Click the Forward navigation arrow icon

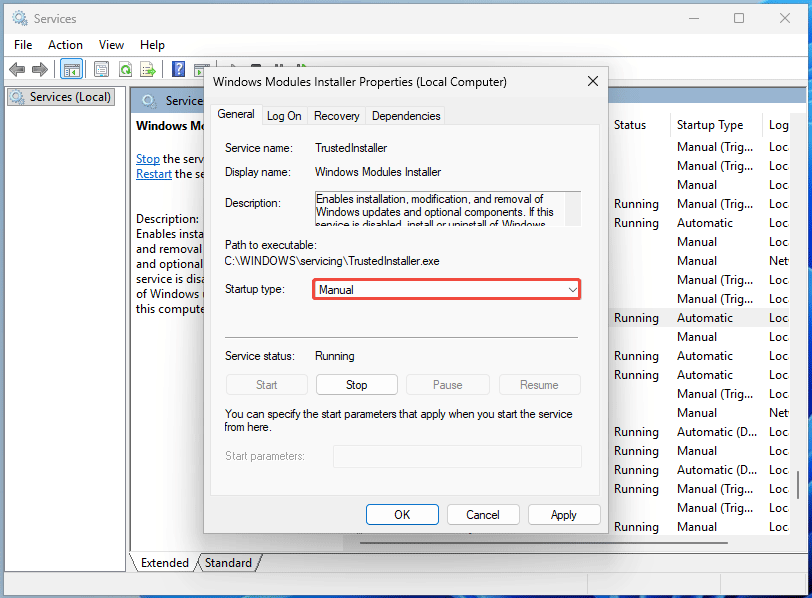tap(39, 69)
